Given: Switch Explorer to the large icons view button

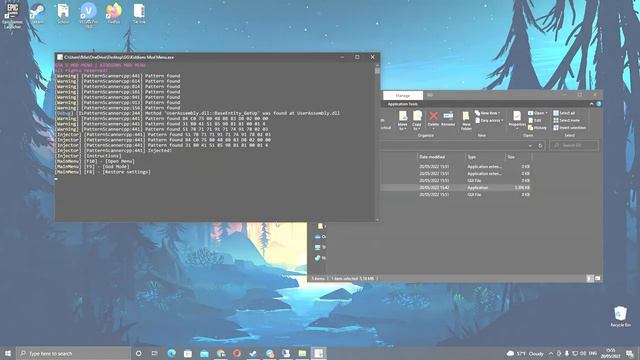Looking at the screenshot, I should [598, 278].
